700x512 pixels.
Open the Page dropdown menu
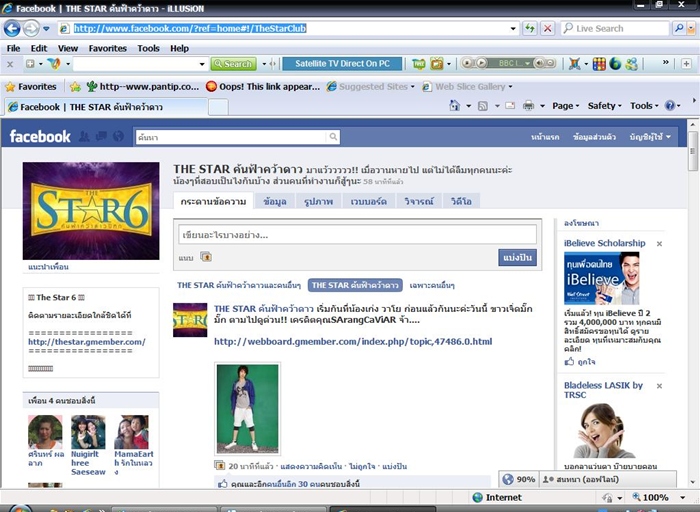(x=565, y=106)
